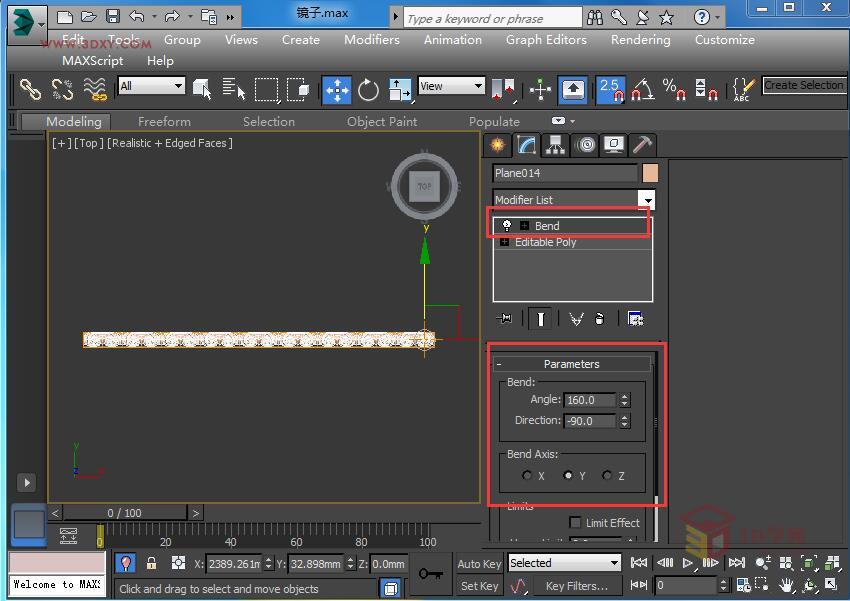
Task: Open the Modifier List dropdown
Action: [x=645, y=199]
